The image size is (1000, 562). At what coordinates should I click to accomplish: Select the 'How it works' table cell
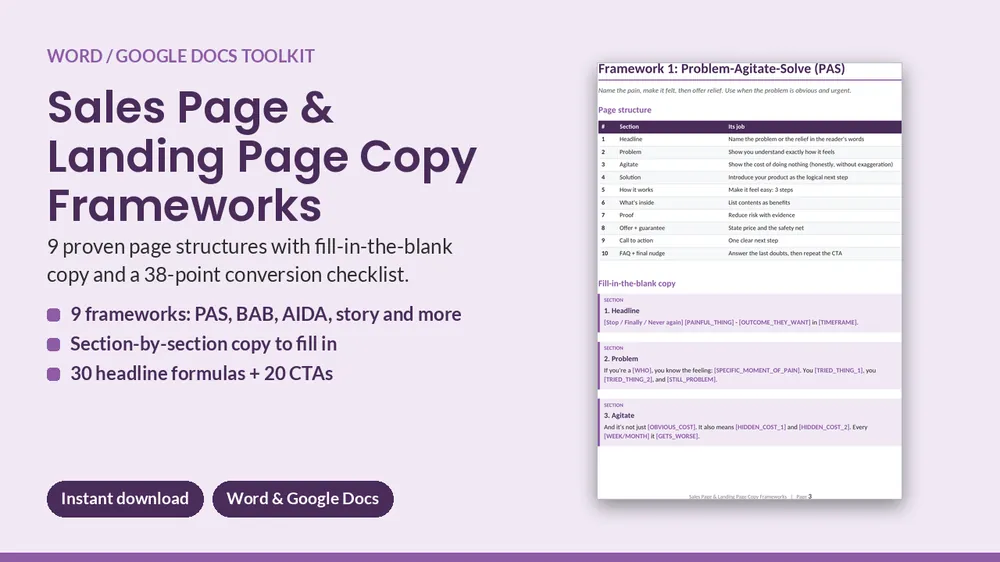(x=636, y=190)
